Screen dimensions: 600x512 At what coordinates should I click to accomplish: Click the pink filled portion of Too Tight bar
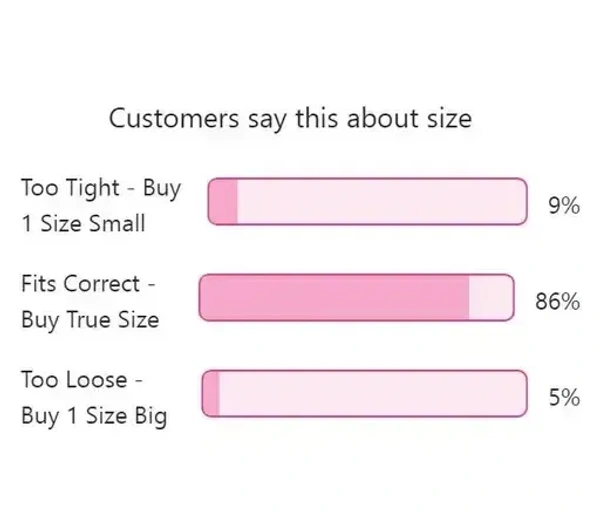pos(223,202)
